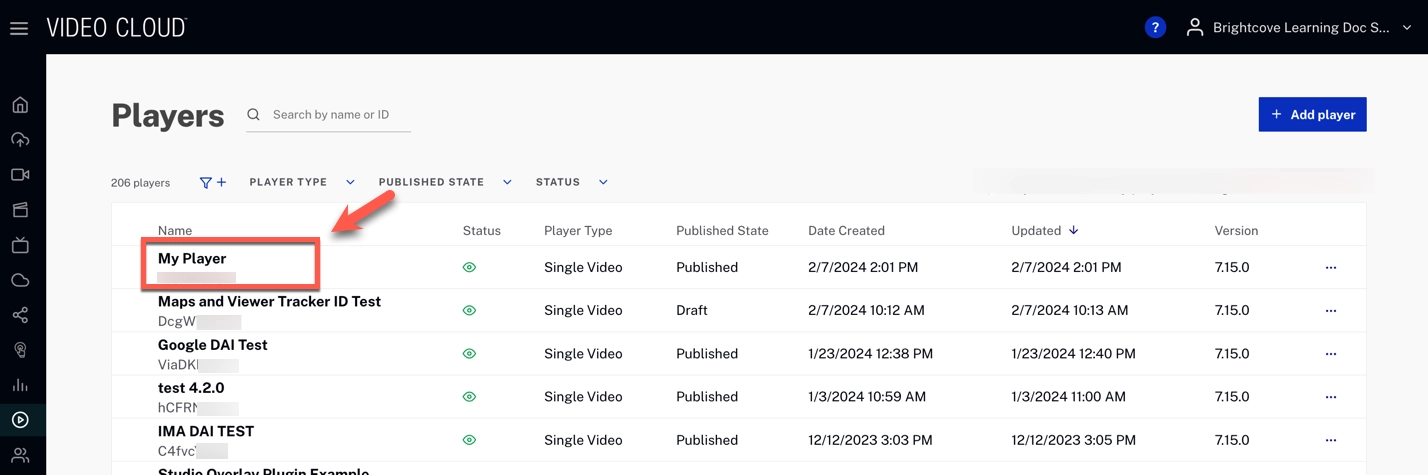Open the hamburger navigation menu
This screenshot has height=475, width=1428.
tap(19, 28)
